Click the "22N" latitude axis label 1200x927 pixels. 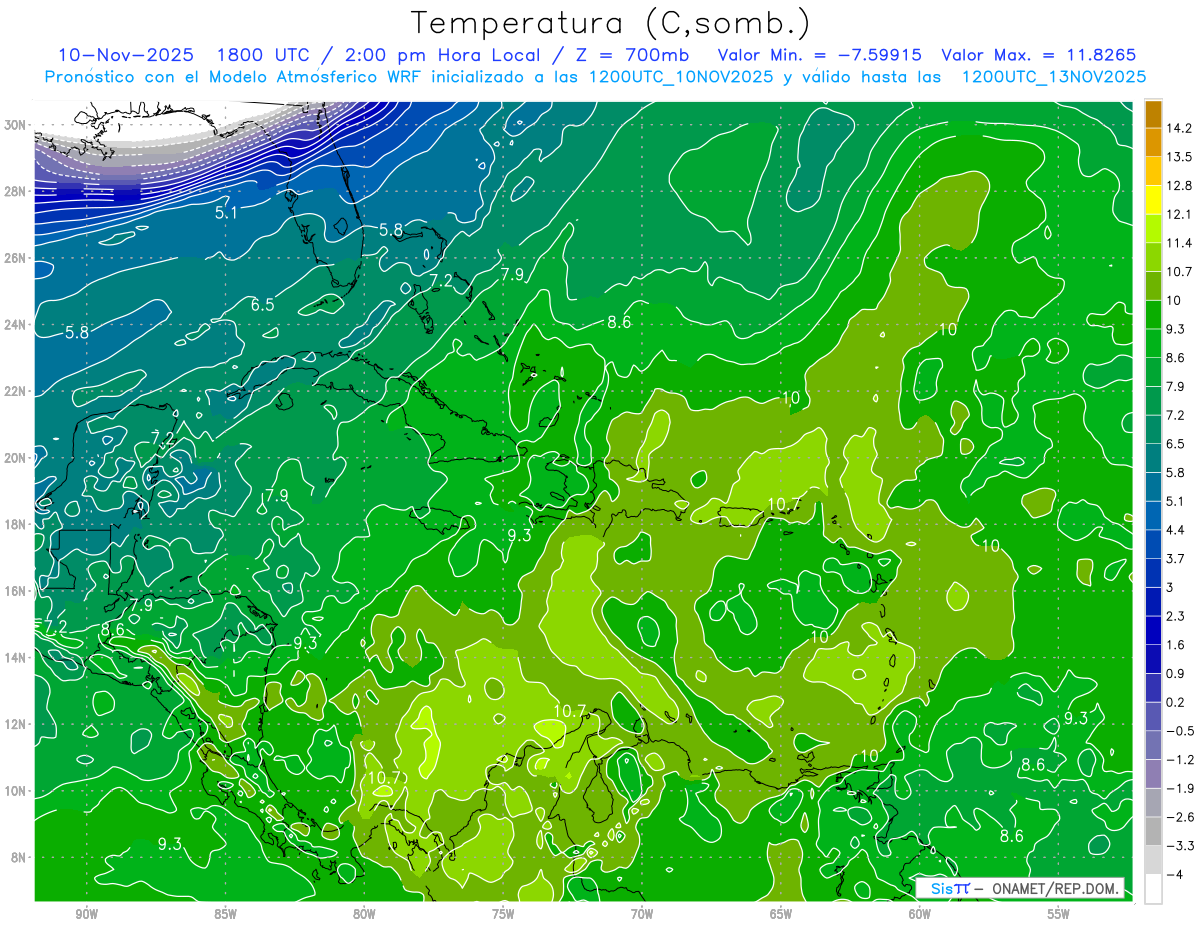coord(16,391)
